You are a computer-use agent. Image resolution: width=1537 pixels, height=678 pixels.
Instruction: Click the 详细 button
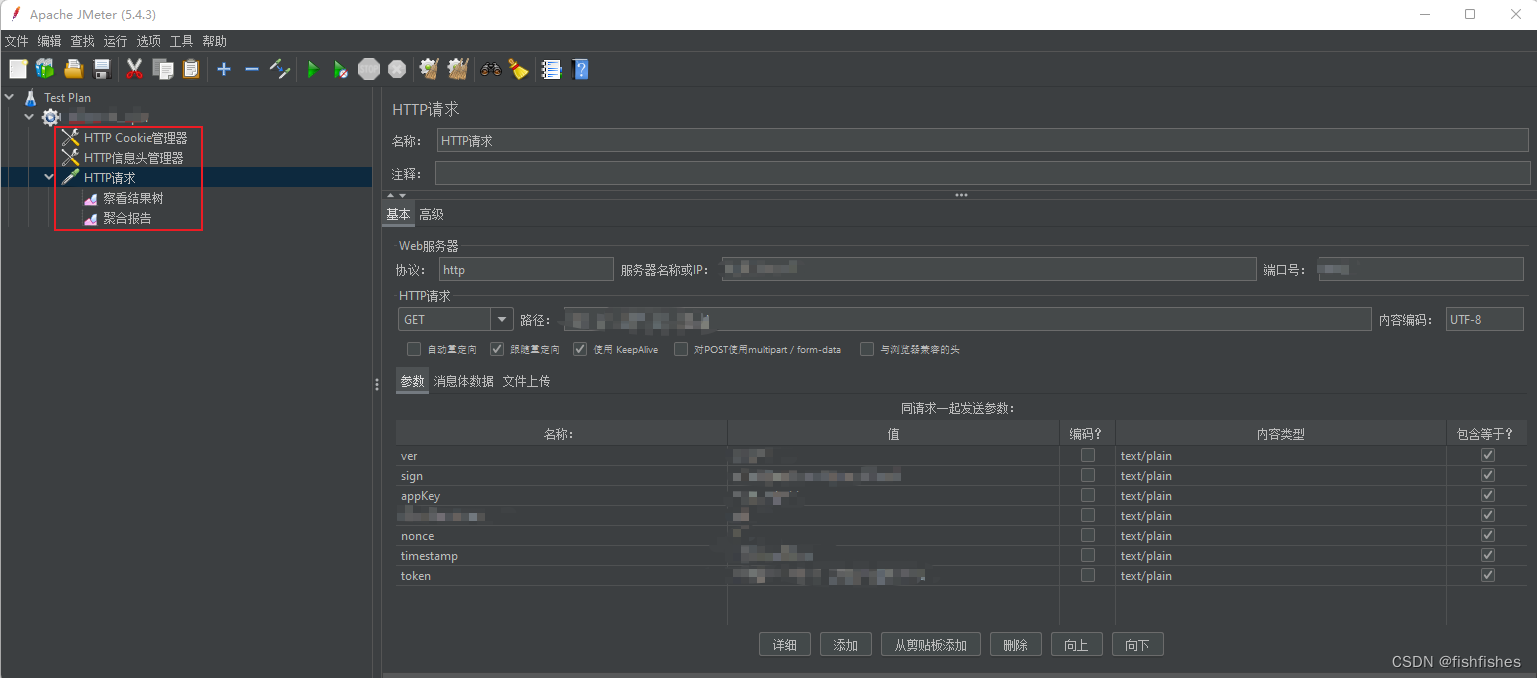785,645
